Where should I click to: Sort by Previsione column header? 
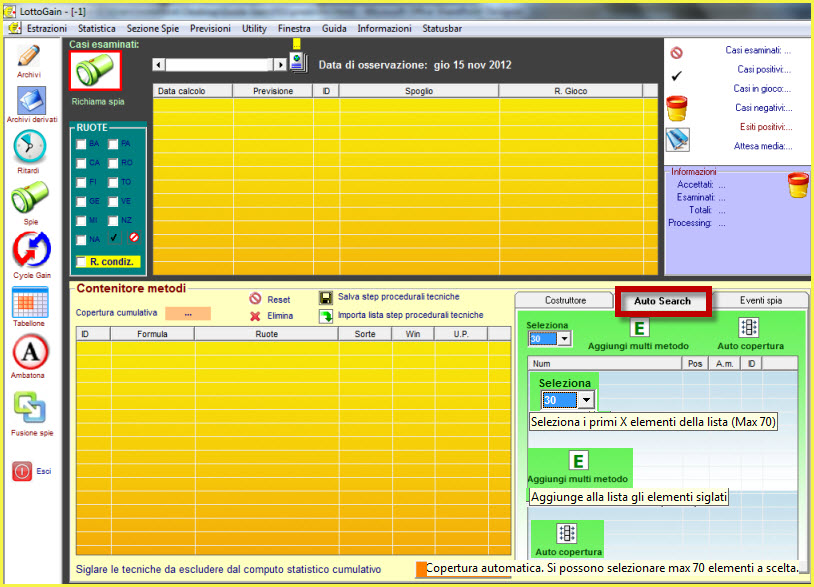[x=273, y=91]
